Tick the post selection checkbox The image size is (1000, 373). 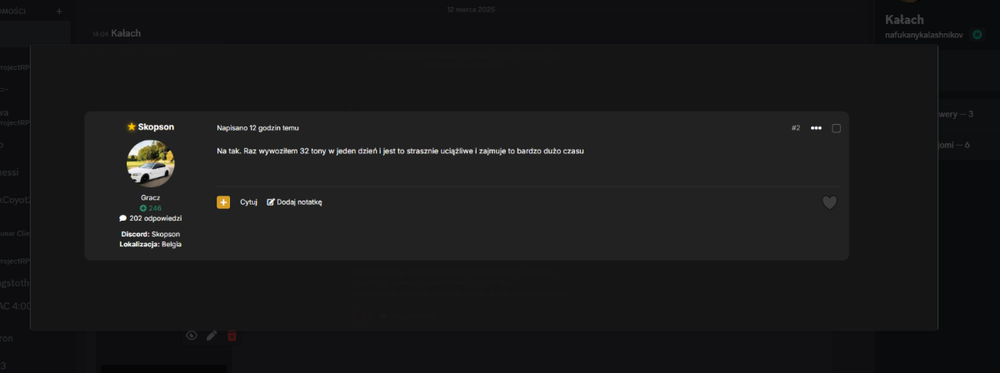[836, 128]
